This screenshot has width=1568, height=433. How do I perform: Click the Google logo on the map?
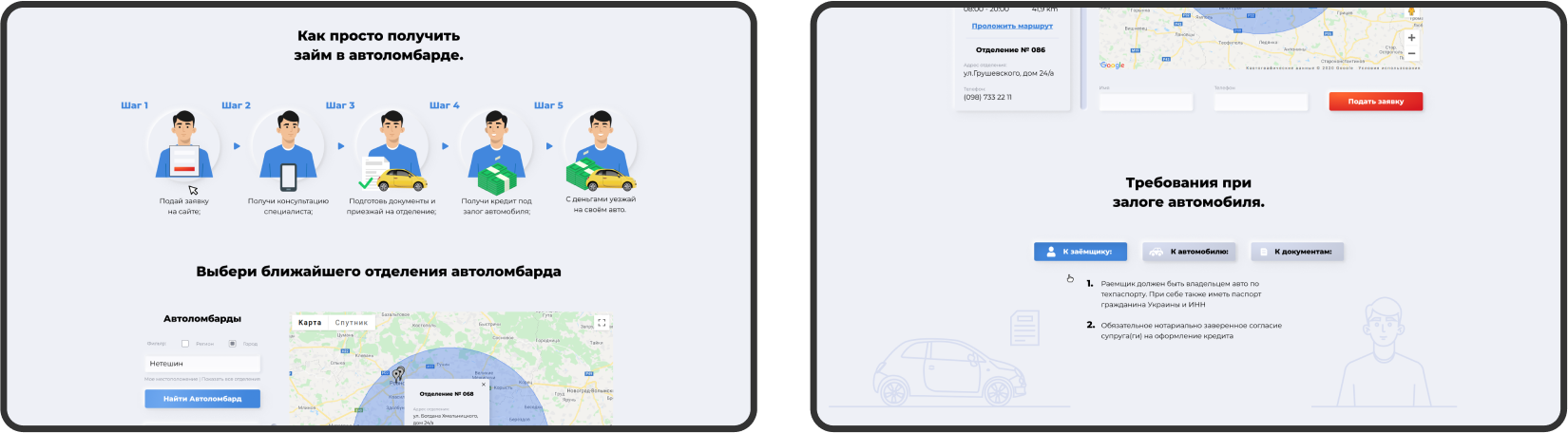point(1112,65)
